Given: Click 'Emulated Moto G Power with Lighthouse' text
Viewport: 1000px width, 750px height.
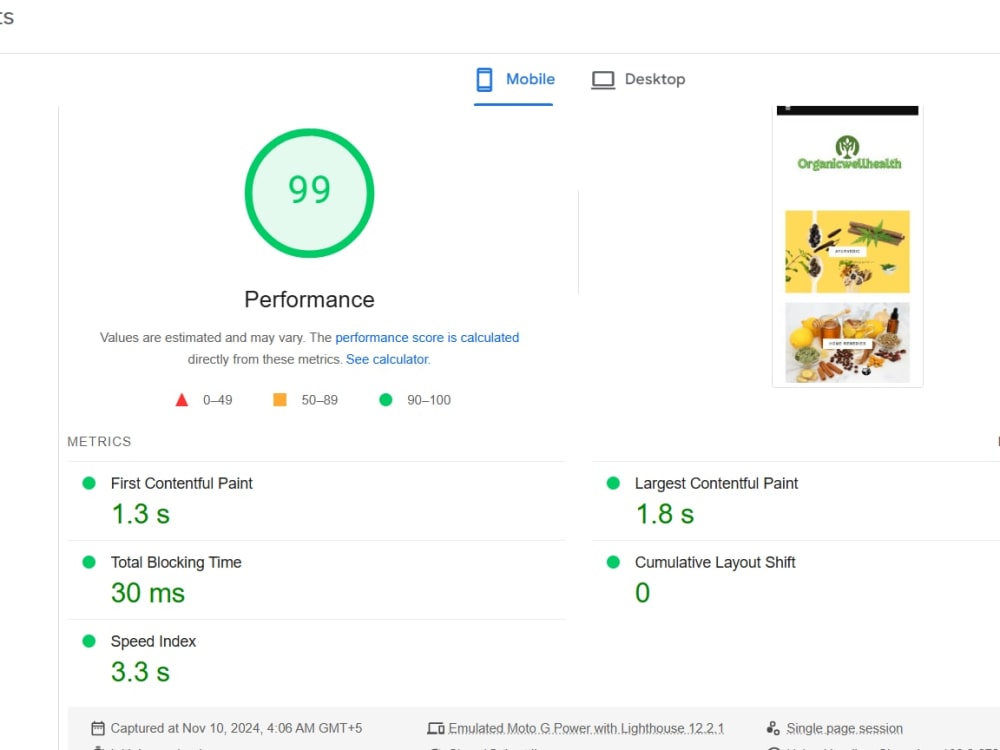Looking at the screenshot, I should pos(586,728).
